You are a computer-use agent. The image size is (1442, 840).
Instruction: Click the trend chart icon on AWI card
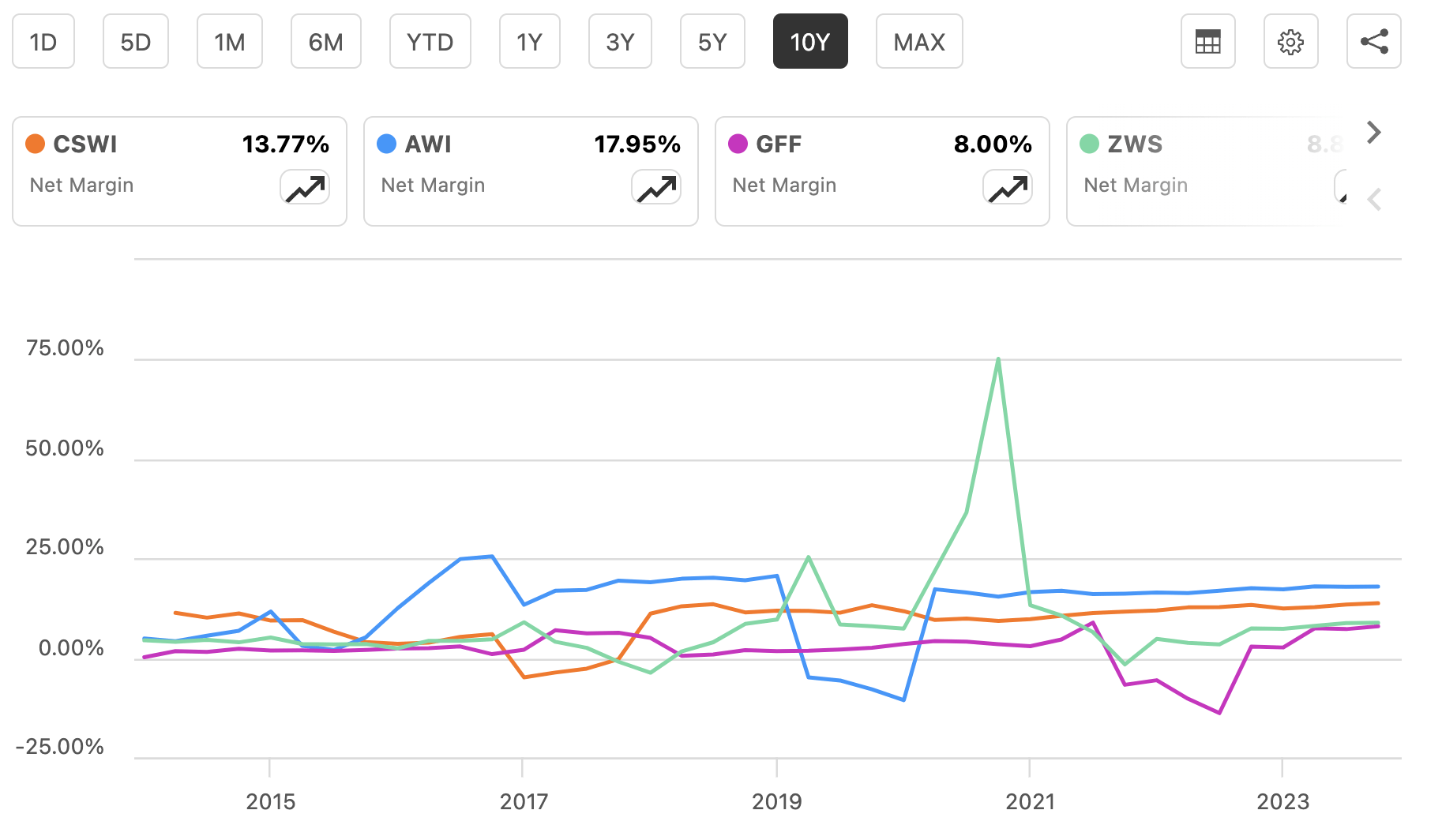[x=656, y=188]
